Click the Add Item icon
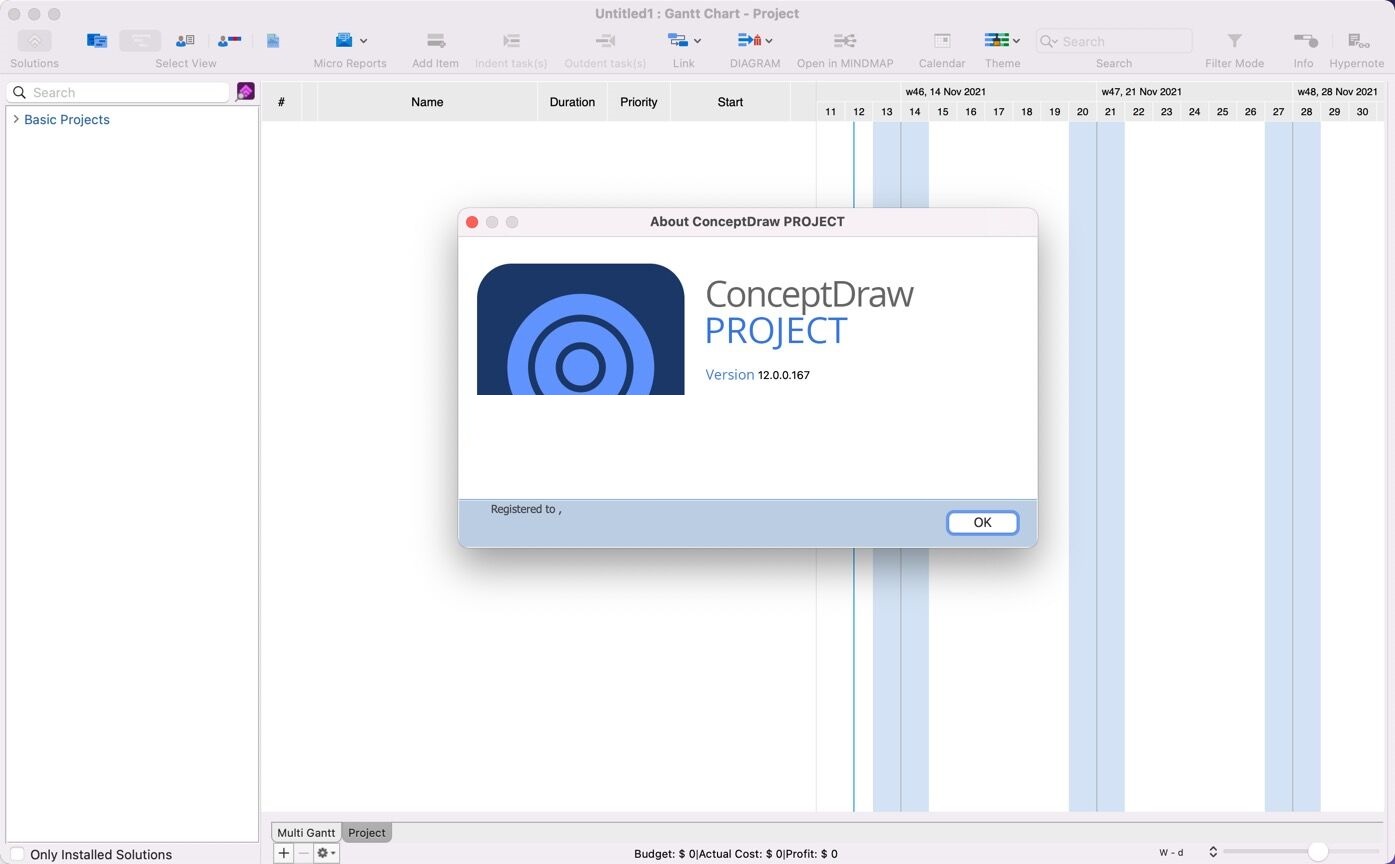 point(435,41)
